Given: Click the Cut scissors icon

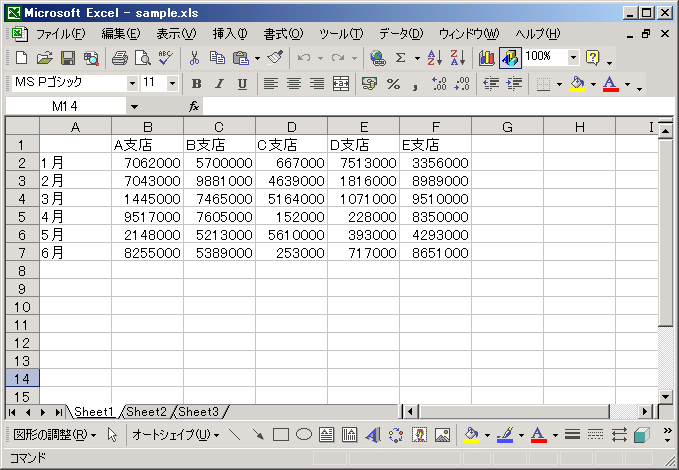Looking at the screenshot, I should (x=194, y=58).
